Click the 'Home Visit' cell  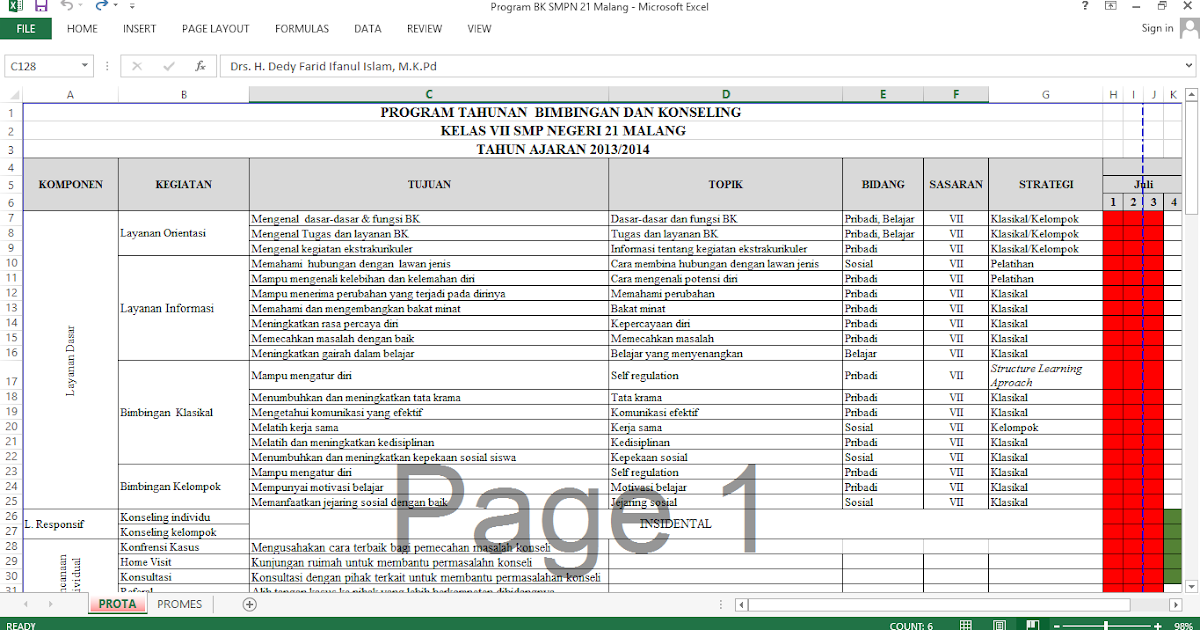tap(184, 563)
